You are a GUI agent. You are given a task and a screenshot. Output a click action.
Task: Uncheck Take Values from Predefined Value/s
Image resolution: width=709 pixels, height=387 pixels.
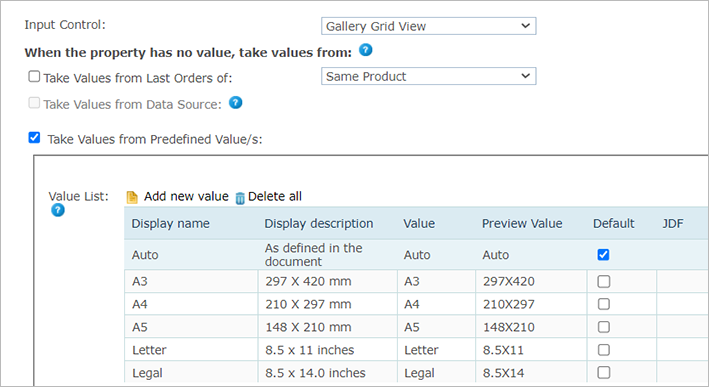34,137
